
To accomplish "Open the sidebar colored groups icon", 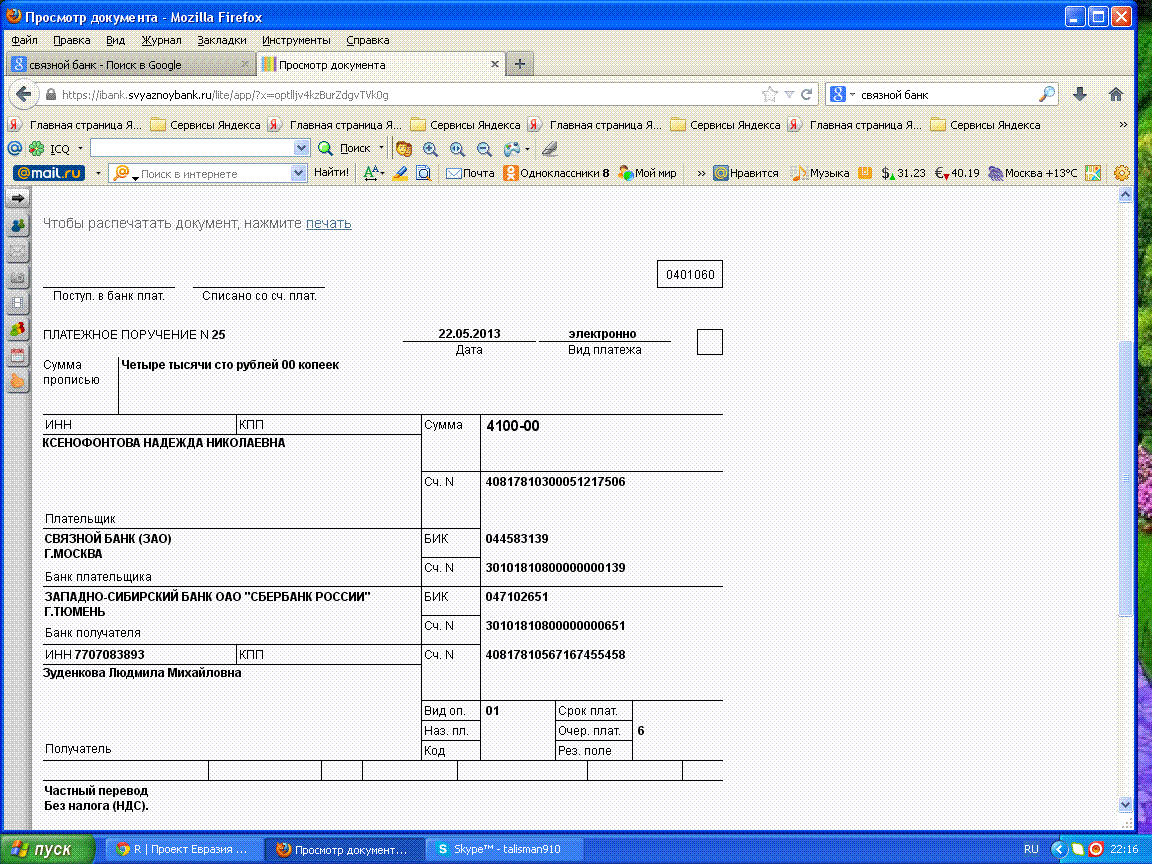I will click(x=18, y=329).
